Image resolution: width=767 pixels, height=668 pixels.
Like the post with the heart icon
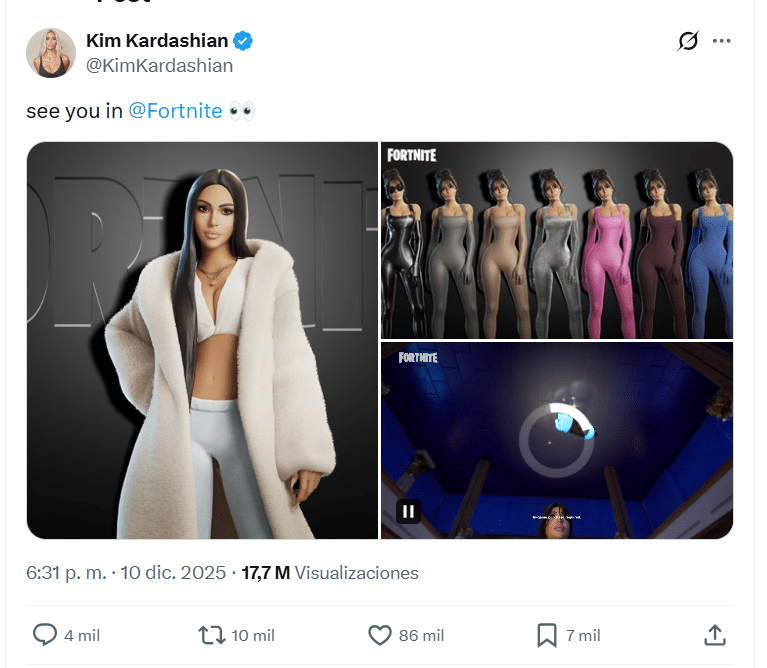pos(380,635)
